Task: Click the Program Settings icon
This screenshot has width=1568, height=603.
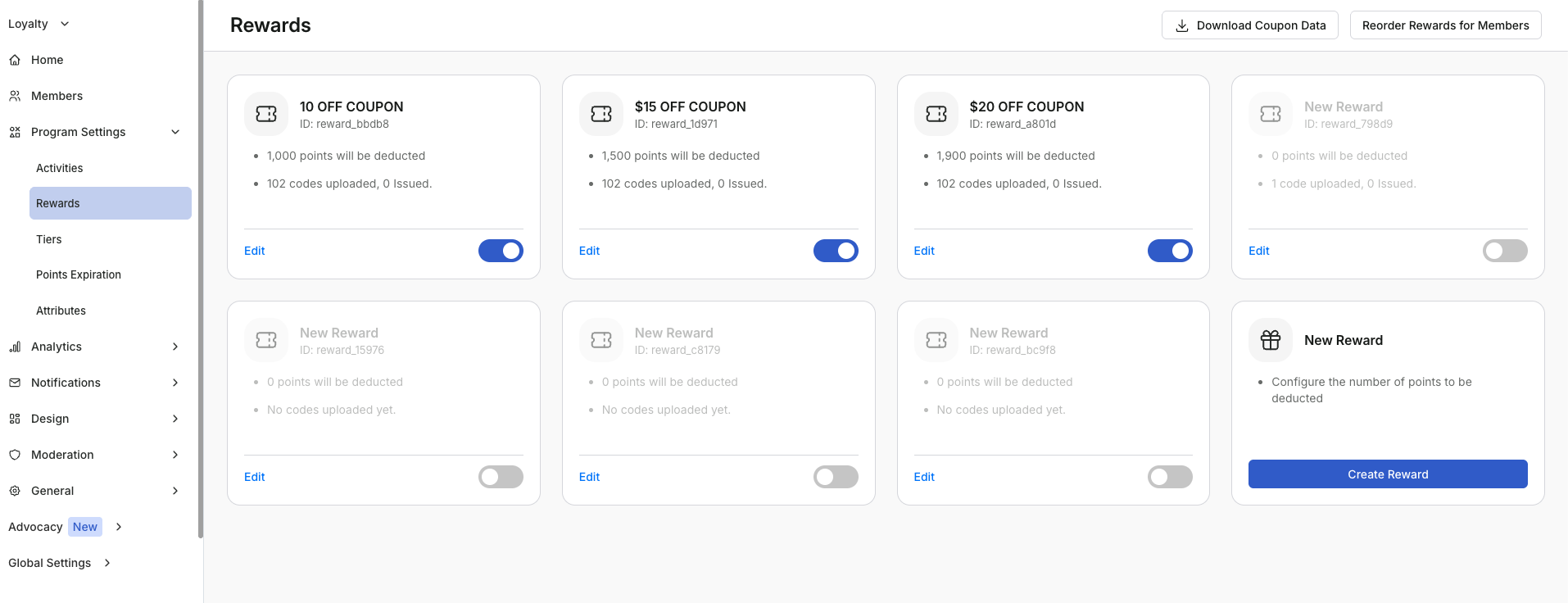Action: click(x=15, y=132)
